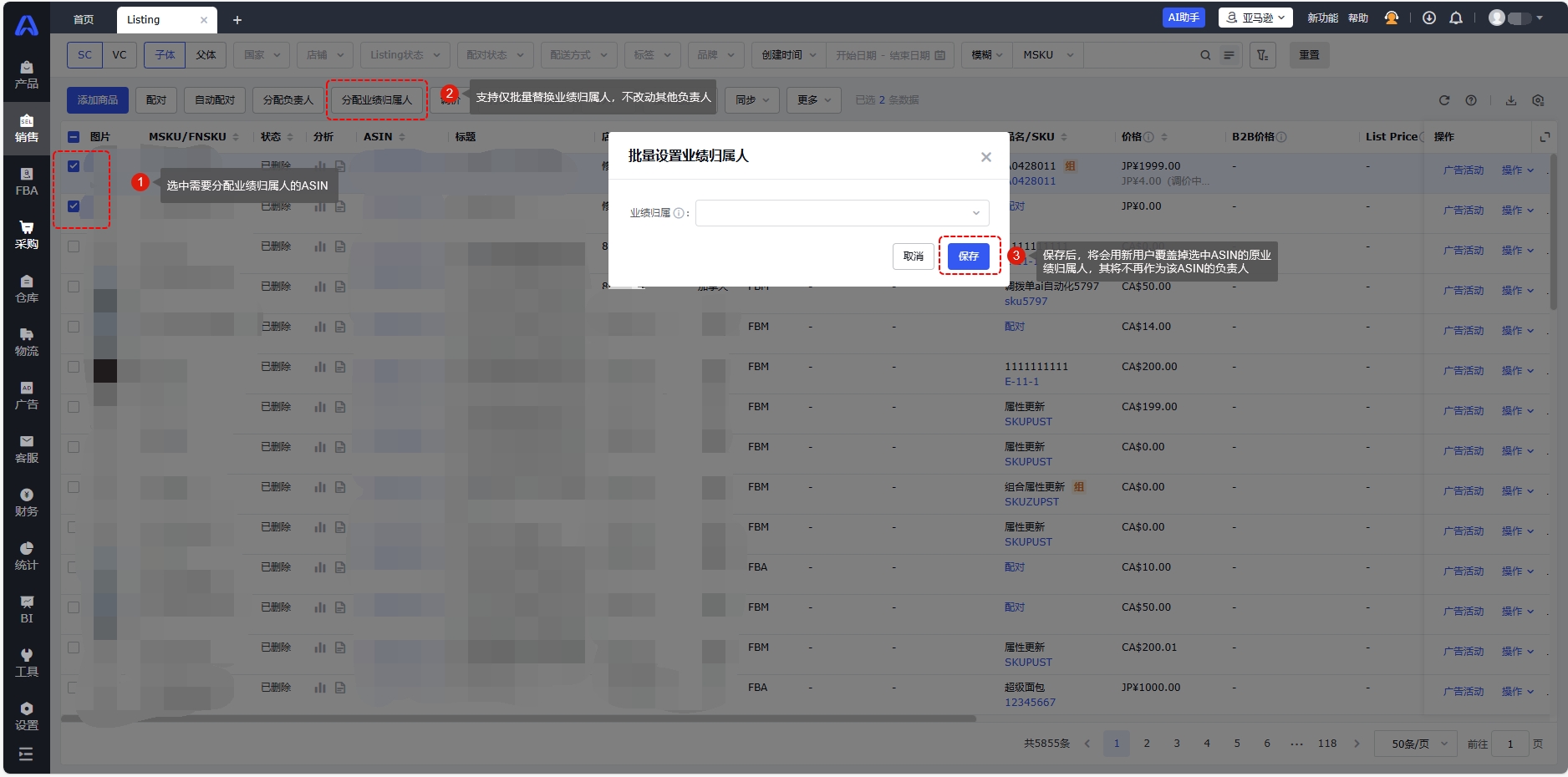Close the 批量设置业绩归属人 dialog
Viewport: 1568px width, 777px height.
[x=986, y=157]
